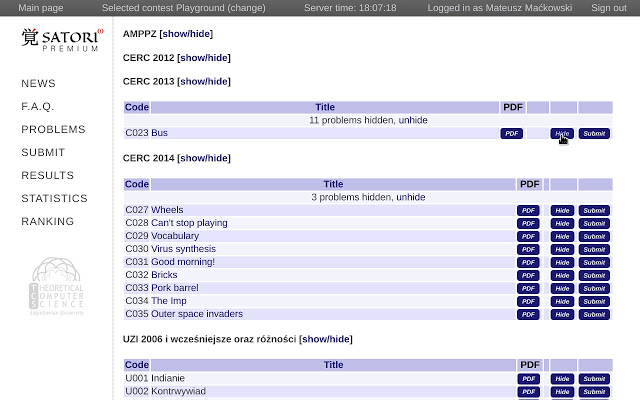Hide the C029 Vocabulary problem
Image resolution: width=640 pixels, height=400 pixels.
coord(562,236)
